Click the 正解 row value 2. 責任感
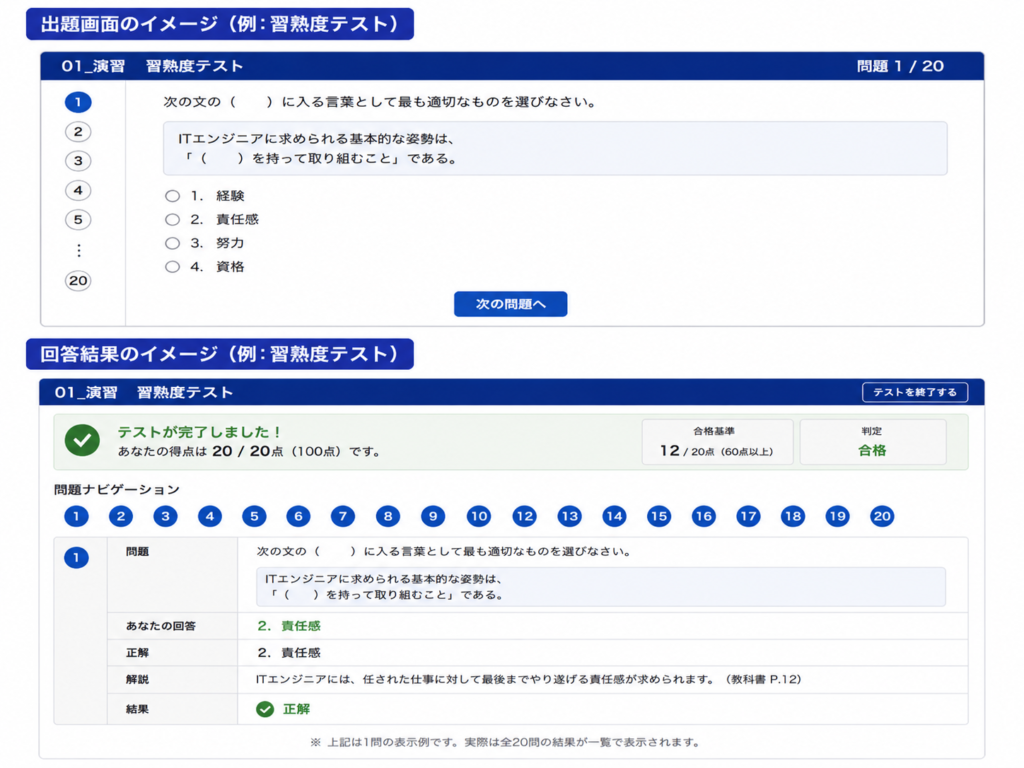The height and width of the screenshot is (768, 1024). (289, 652)
